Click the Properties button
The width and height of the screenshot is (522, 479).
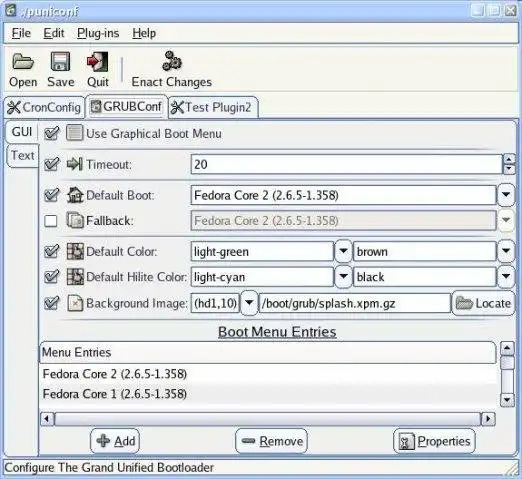[434, 441]
